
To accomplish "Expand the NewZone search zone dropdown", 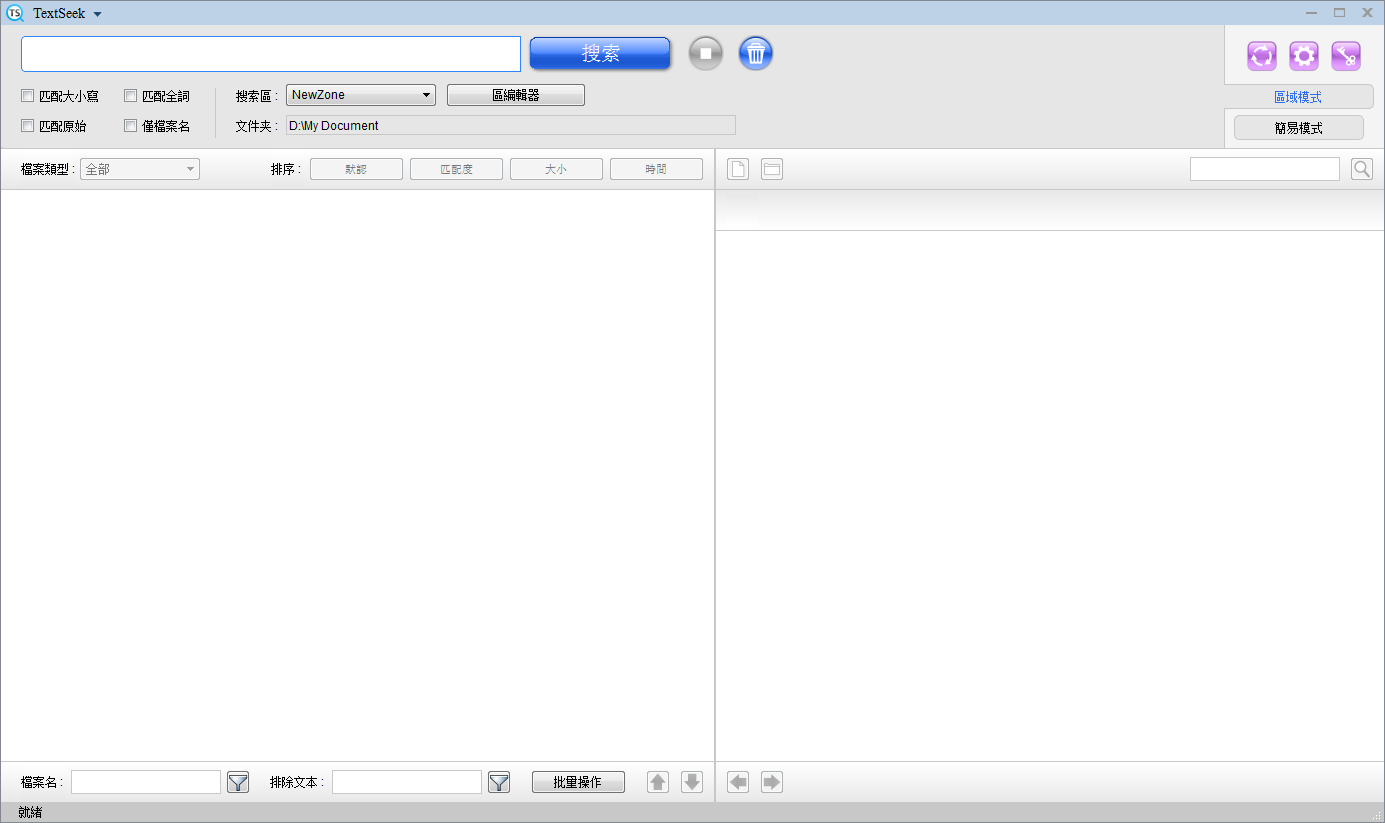I will click(x=360, y=95).
